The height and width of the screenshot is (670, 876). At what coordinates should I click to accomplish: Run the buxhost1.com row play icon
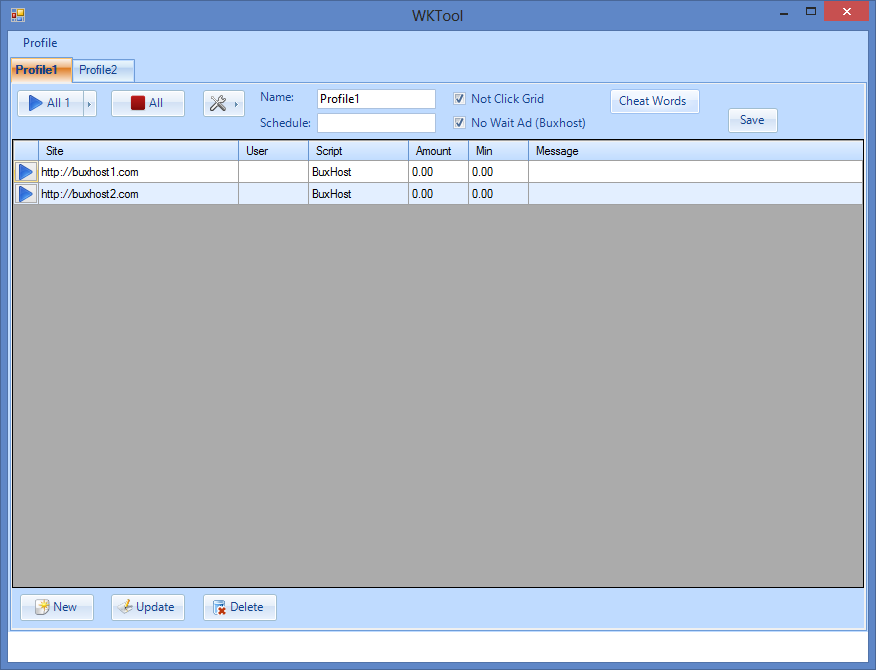[x=26, y=172]
